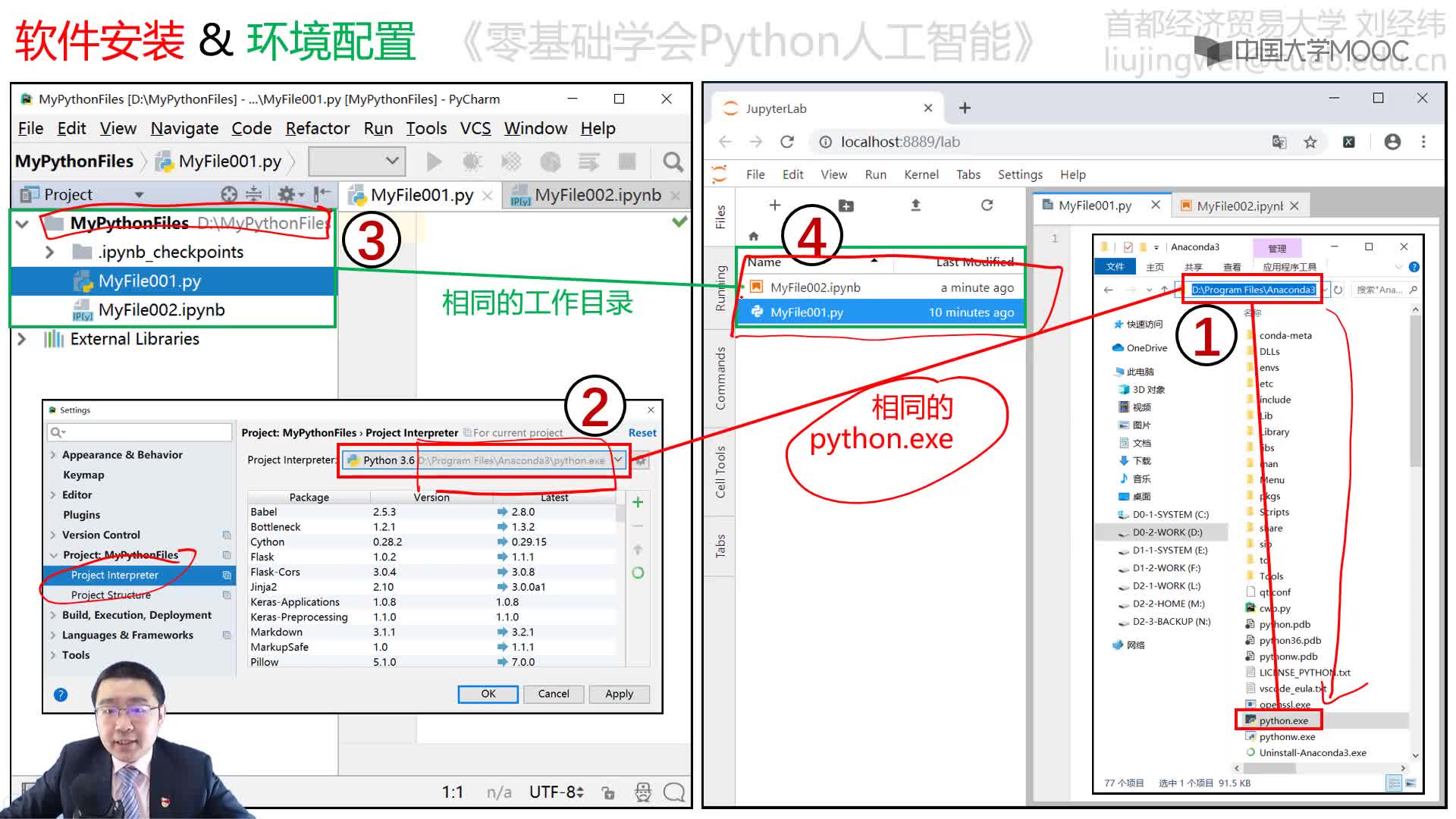The width and height of the screenshot is (1456, 819).
Task: Click the green plus to add package
Action: (x=638, y=502)
